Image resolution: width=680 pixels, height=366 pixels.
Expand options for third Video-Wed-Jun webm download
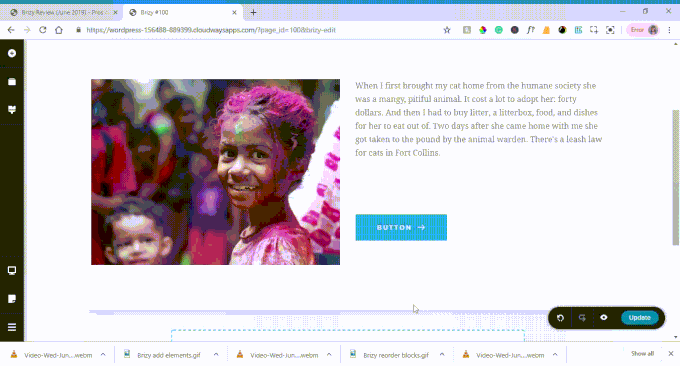tap(555, 355)
